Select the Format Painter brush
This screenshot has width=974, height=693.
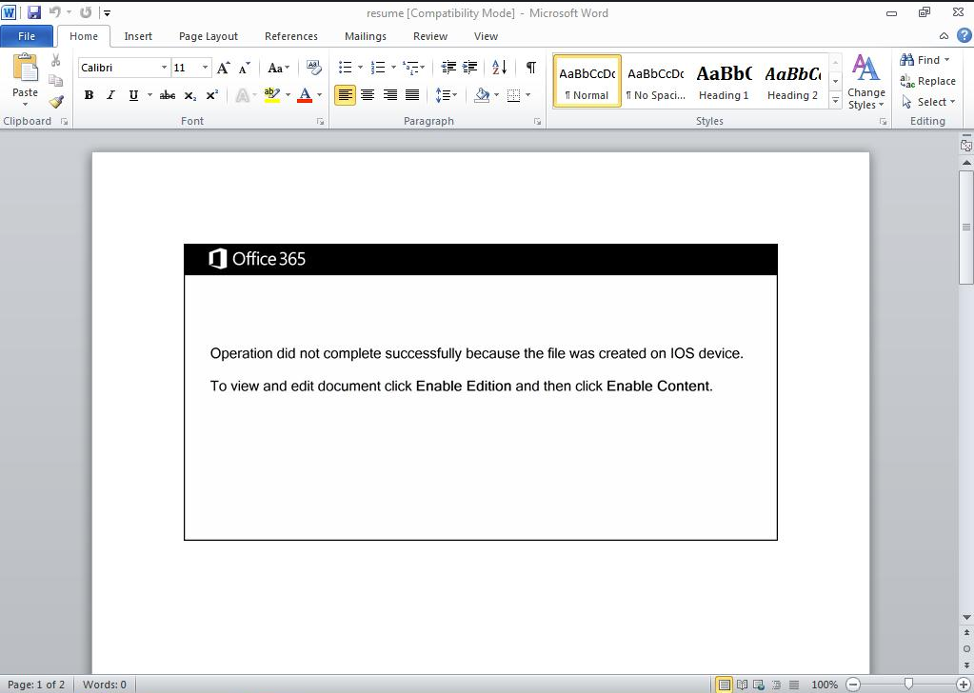(56, 101)
